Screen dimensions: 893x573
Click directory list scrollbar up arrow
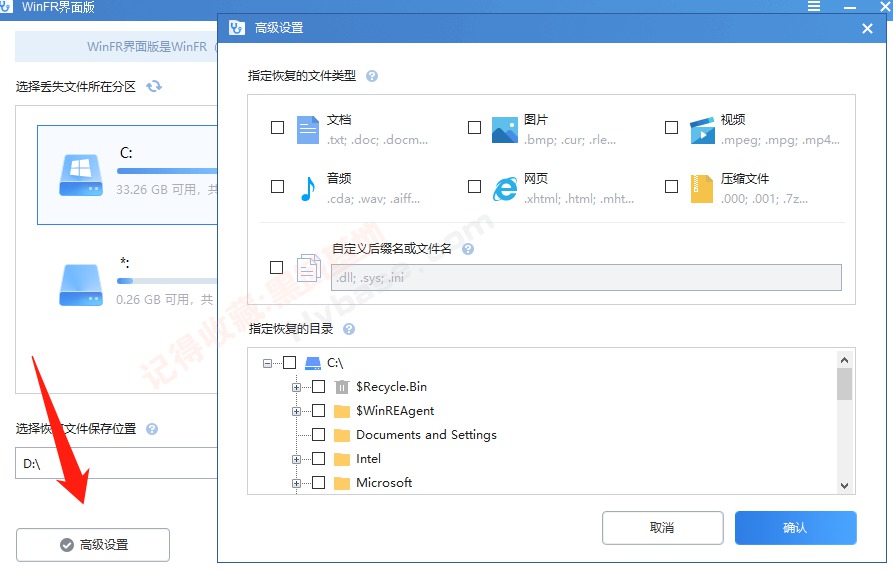[845, 360]
